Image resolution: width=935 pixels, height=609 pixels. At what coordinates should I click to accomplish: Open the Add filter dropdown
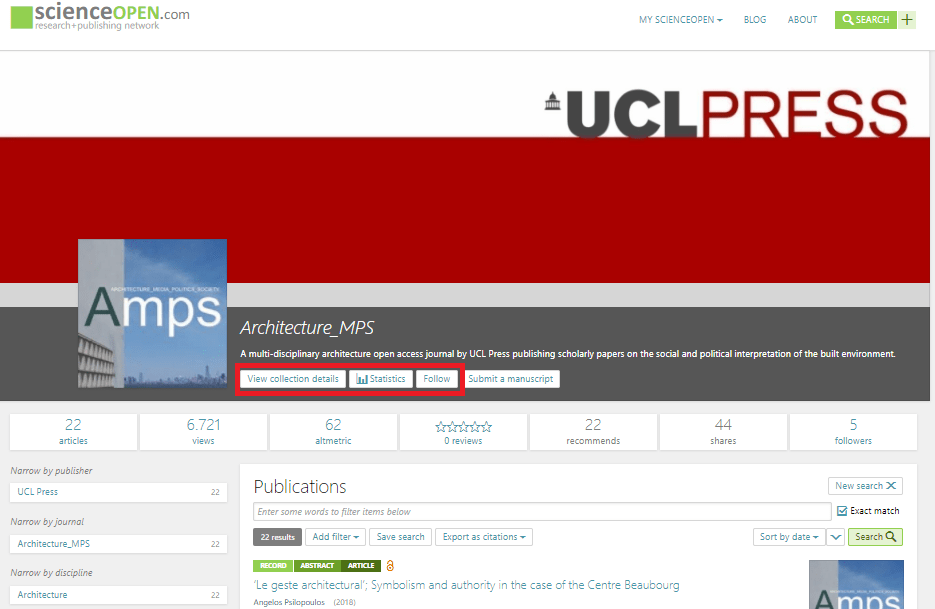pos(336,537)
